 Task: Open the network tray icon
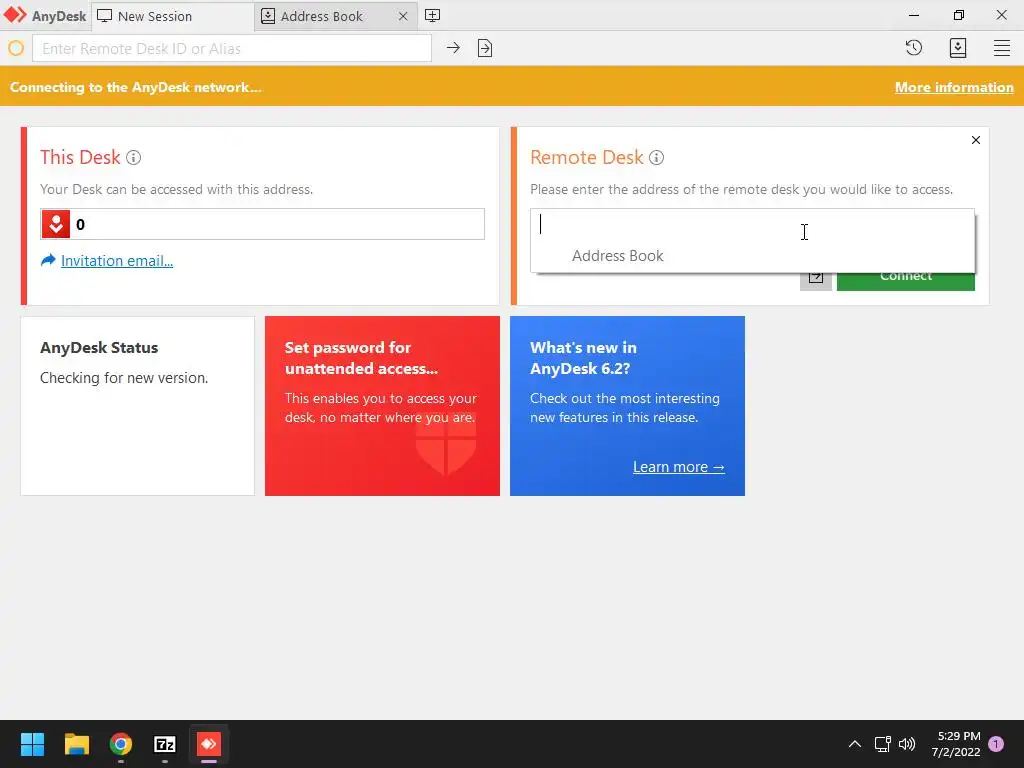click(882, 744)
